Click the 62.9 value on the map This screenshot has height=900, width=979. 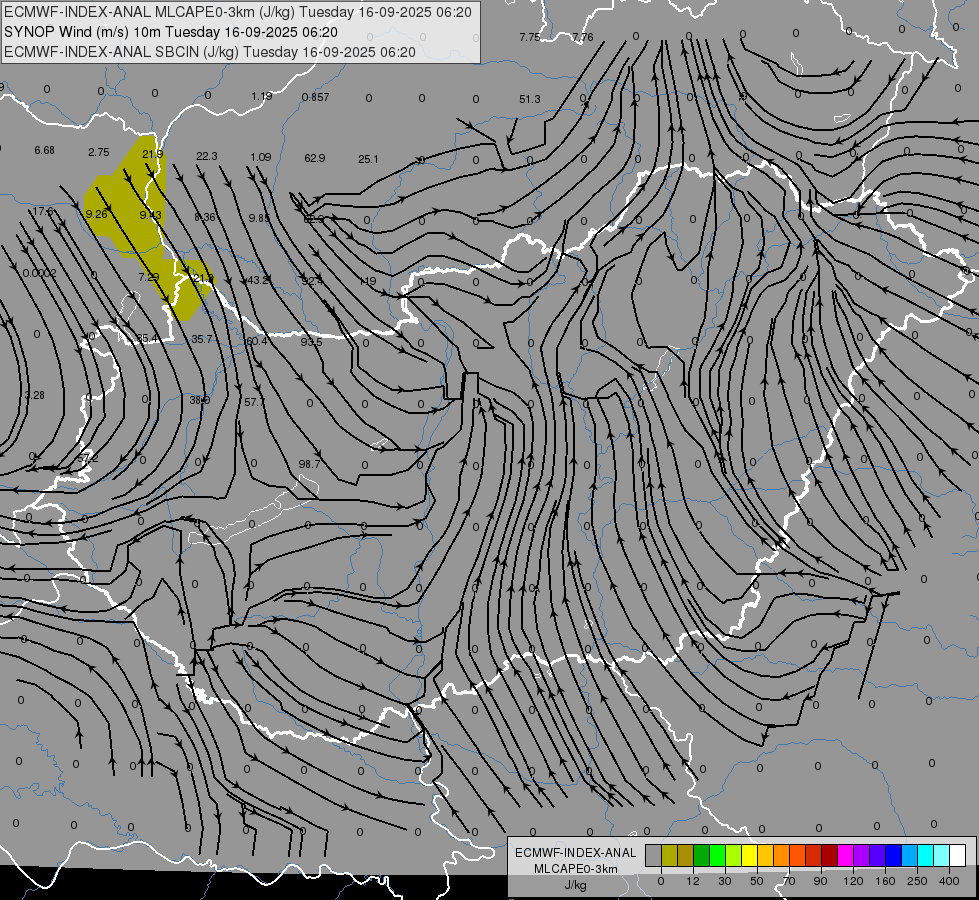coord(315,158)
